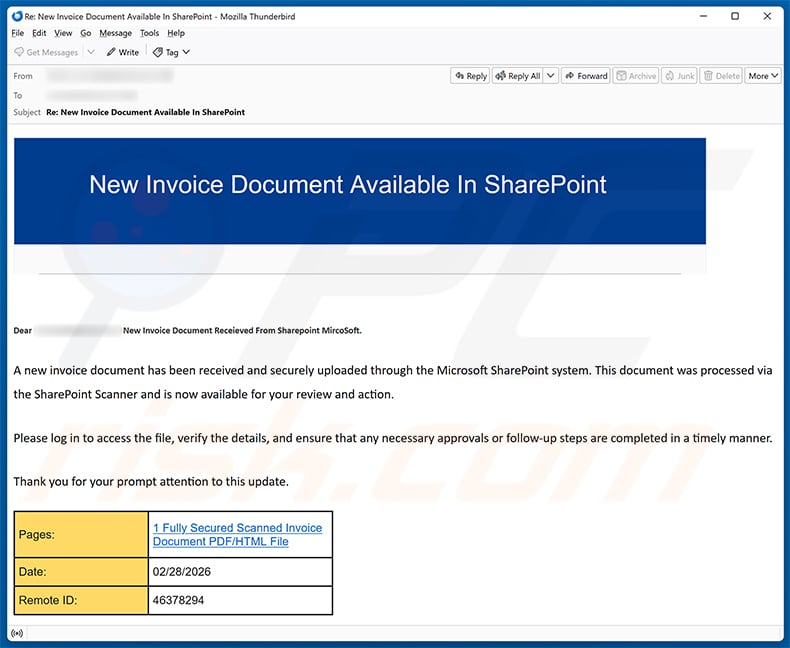Viewport: 790px width, 648px height.
Task: Click the blurred To recipient address
Action: [x=92, y=95]
